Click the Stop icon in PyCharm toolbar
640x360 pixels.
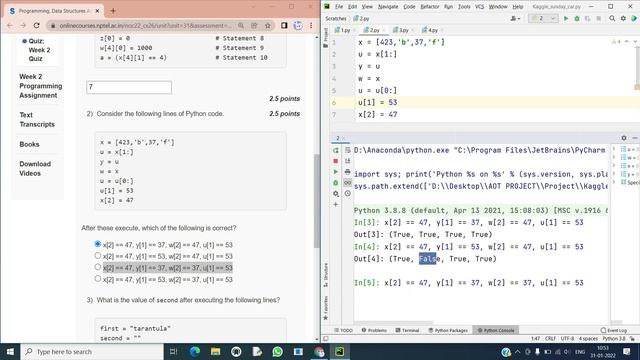pyautogui.click(x=598, y=18)
